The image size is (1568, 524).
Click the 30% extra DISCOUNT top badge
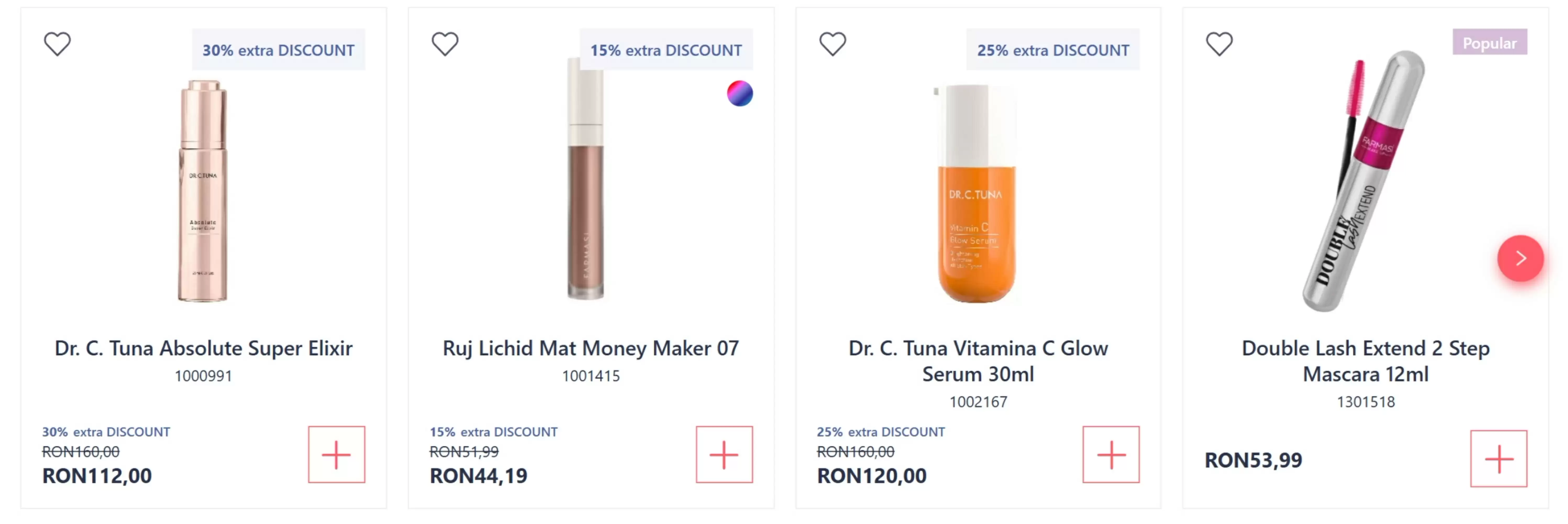click(278, 50)
